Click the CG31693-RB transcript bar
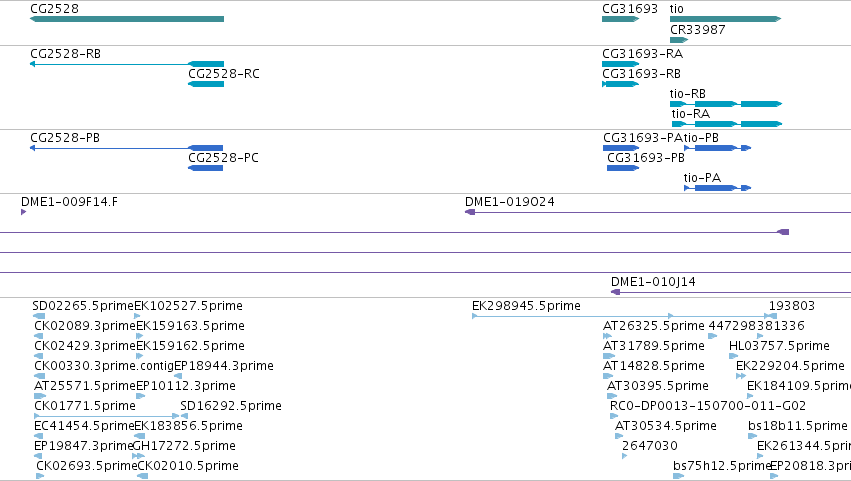This screenshot has width=851, height=481. (620, 84)
